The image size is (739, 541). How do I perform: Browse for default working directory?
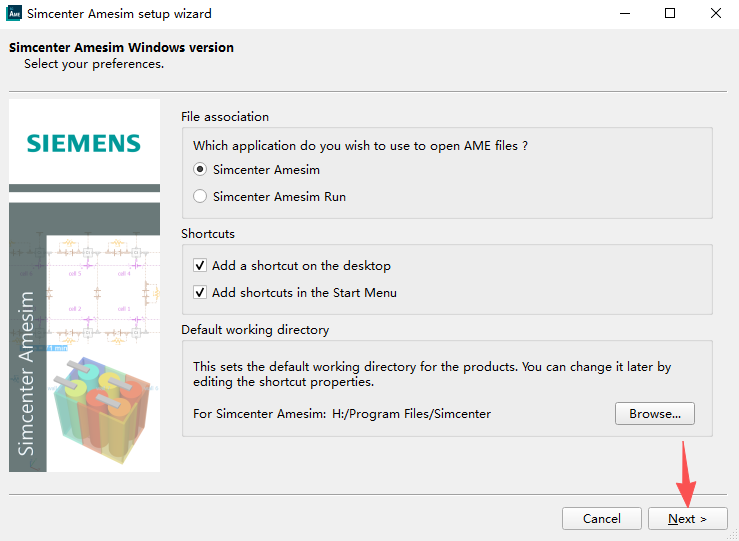[x=654, y=413]
